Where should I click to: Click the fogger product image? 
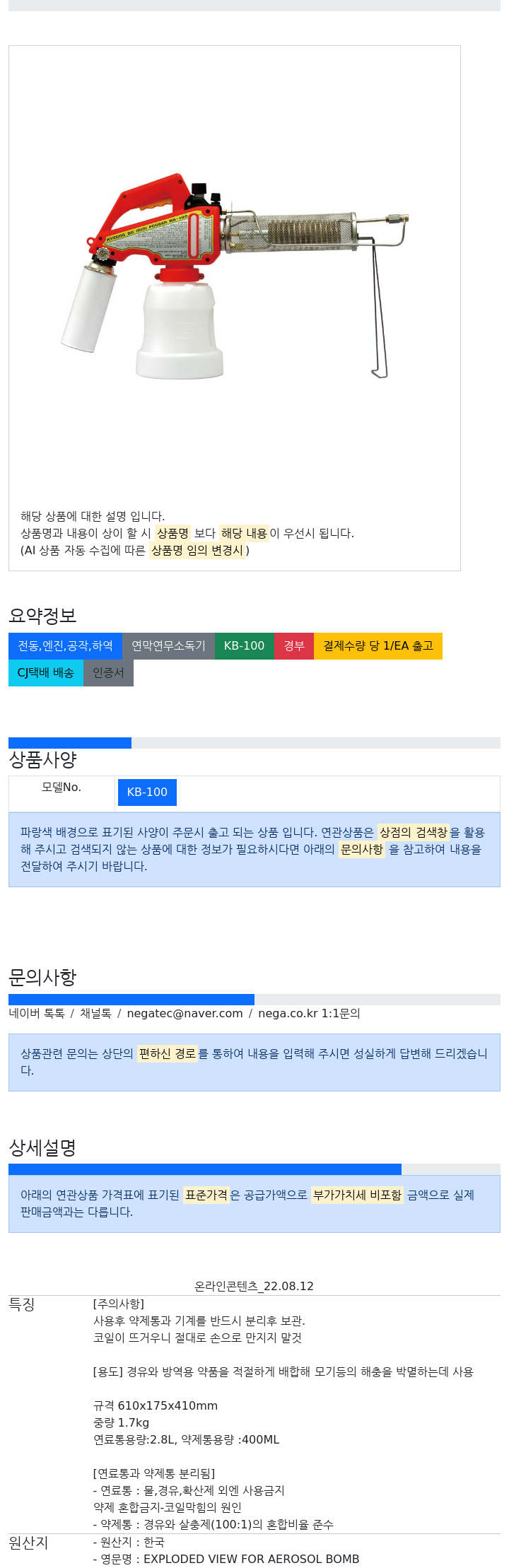[x=234, y=276]
